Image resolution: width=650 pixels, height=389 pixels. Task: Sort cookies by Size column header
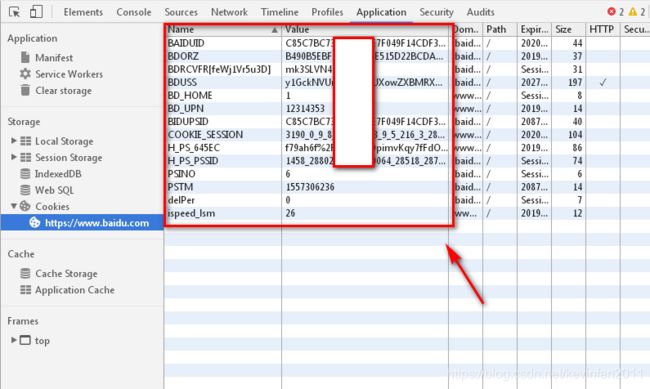click(568, 29)
